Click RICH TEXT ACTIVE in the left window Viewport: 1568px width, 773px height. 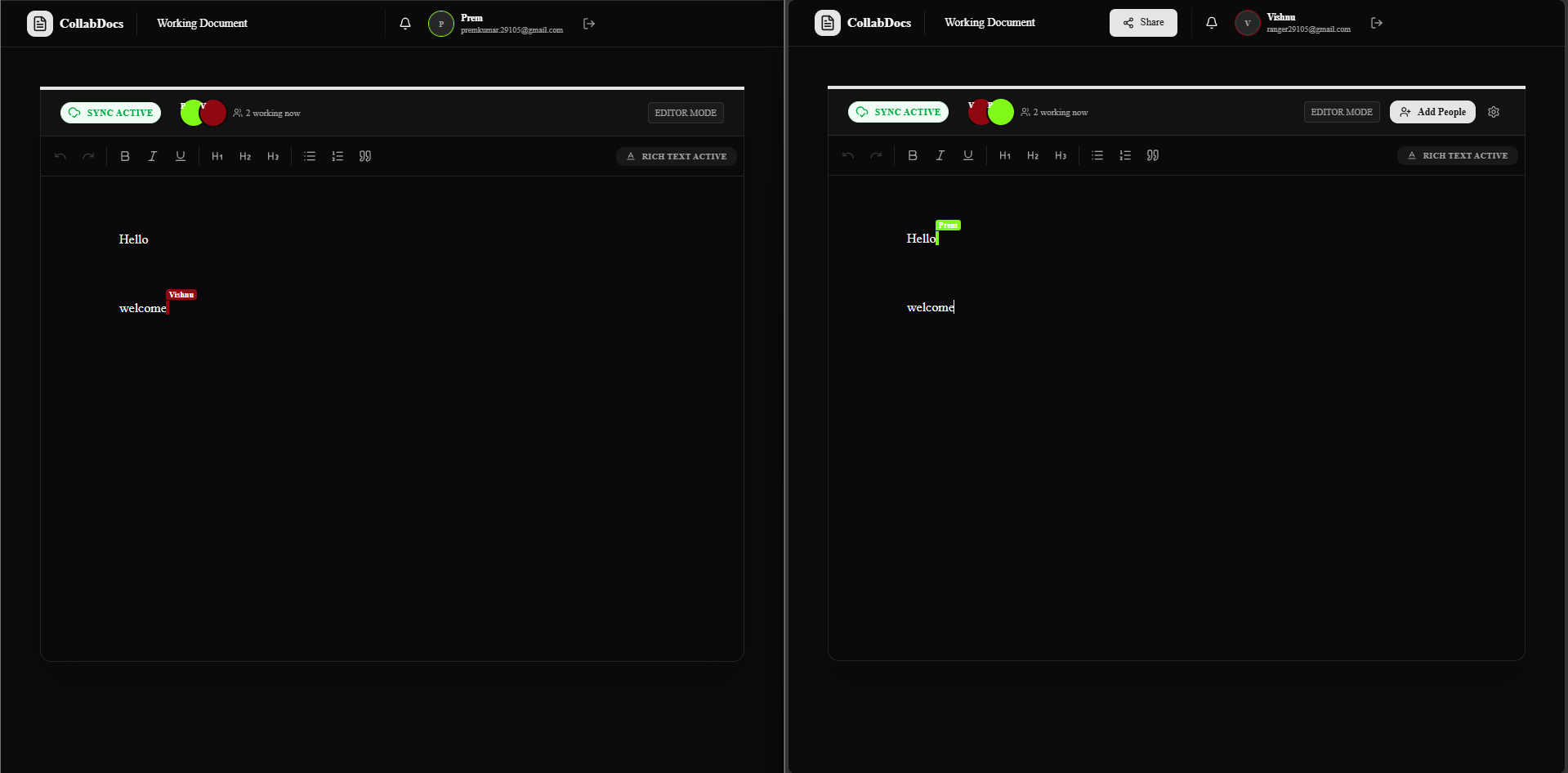pos(677,156)
